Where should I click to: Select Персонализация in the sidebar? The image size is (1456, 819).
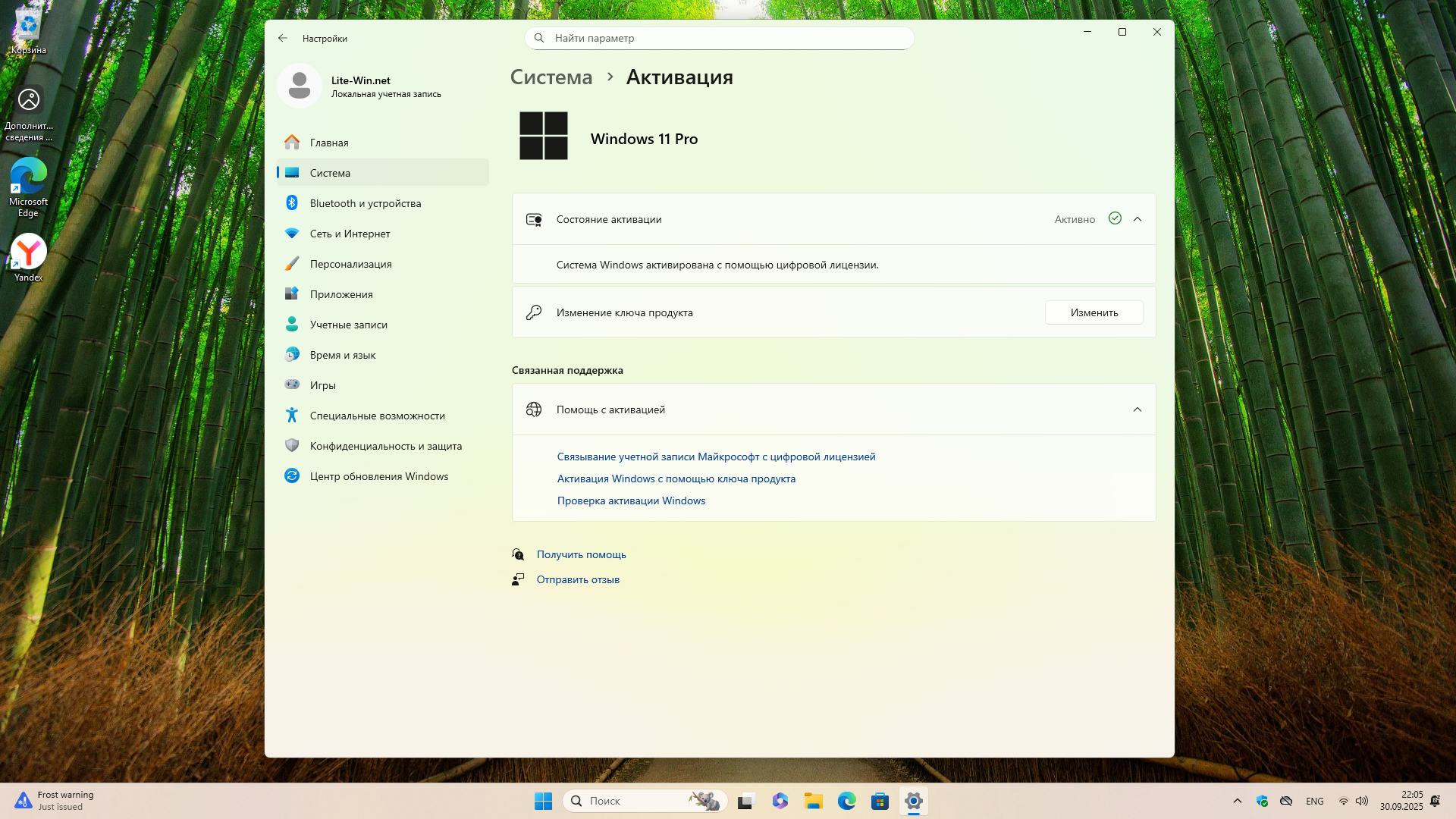[350, 264]
